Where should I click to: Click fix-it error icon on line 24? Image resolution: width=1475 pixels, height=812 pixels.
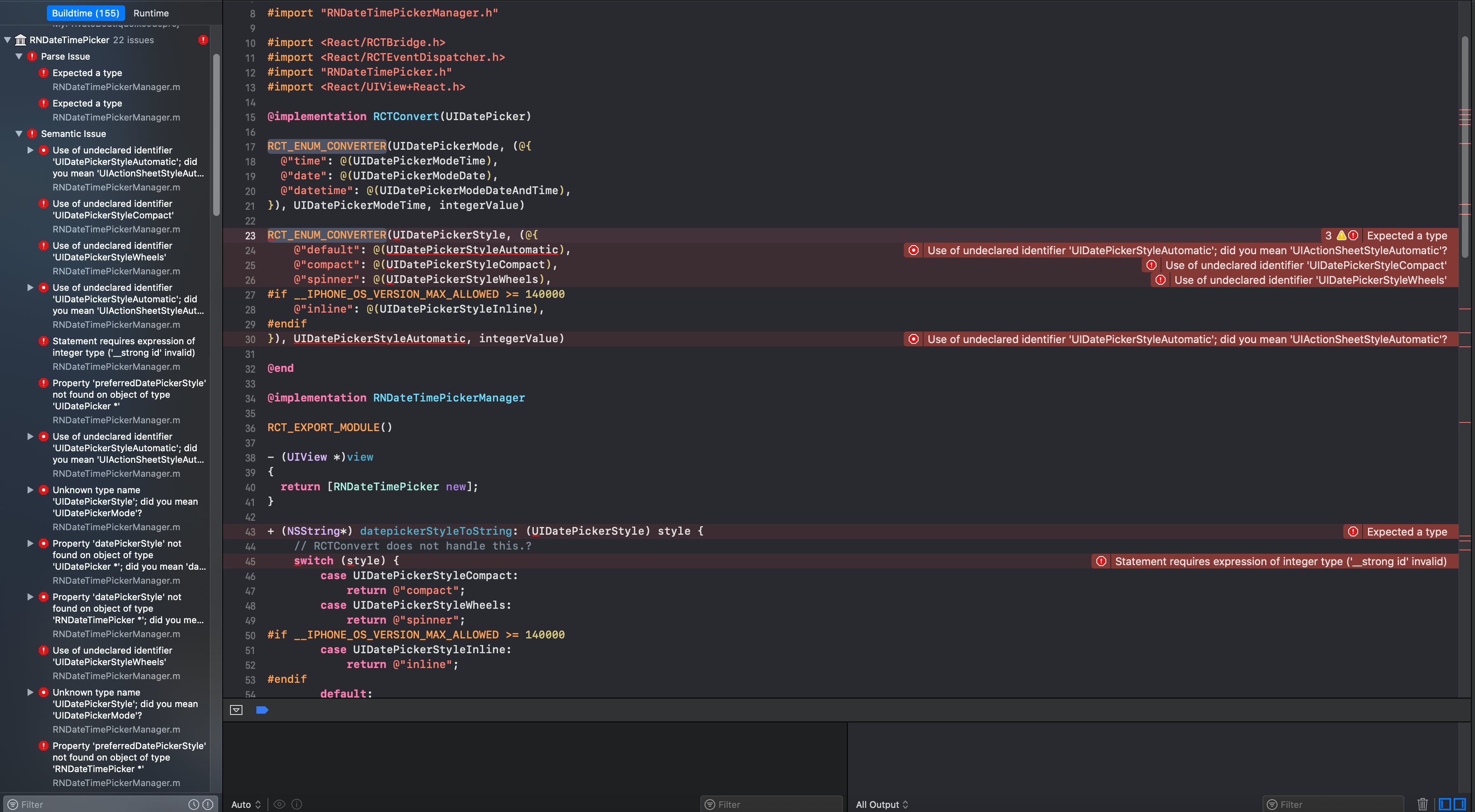click(914, 251)
